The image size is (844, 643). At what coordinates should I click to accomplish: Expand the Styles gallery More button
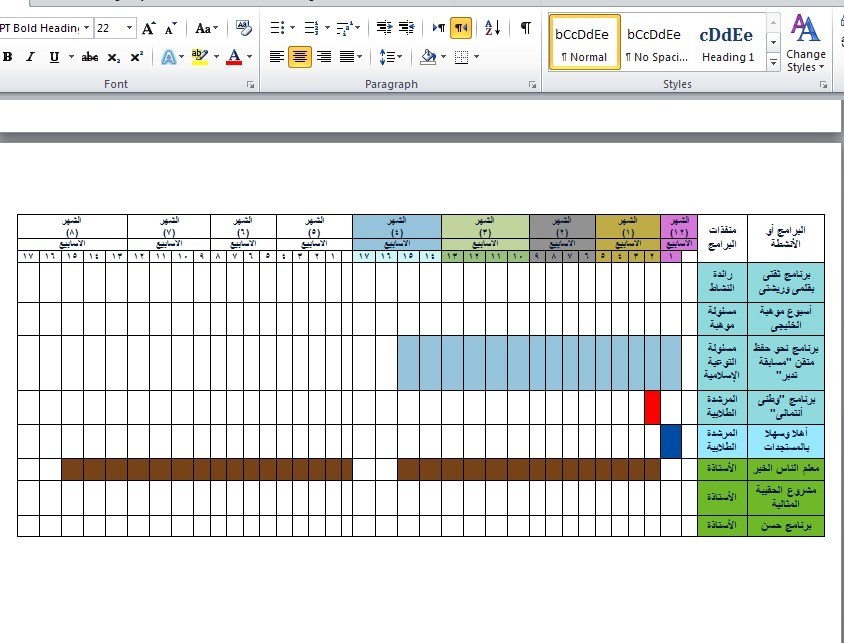(773, 63)
